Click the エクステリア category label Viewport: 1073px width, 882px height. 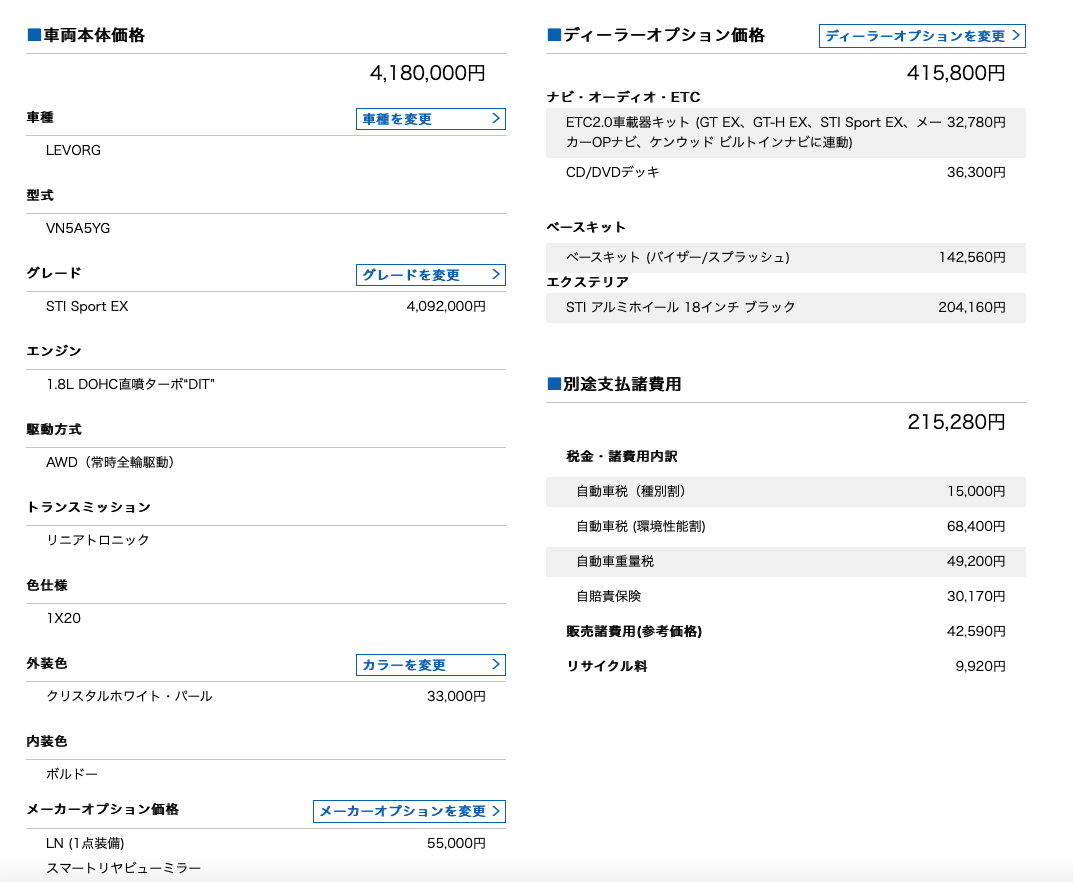tap(587, 283)
